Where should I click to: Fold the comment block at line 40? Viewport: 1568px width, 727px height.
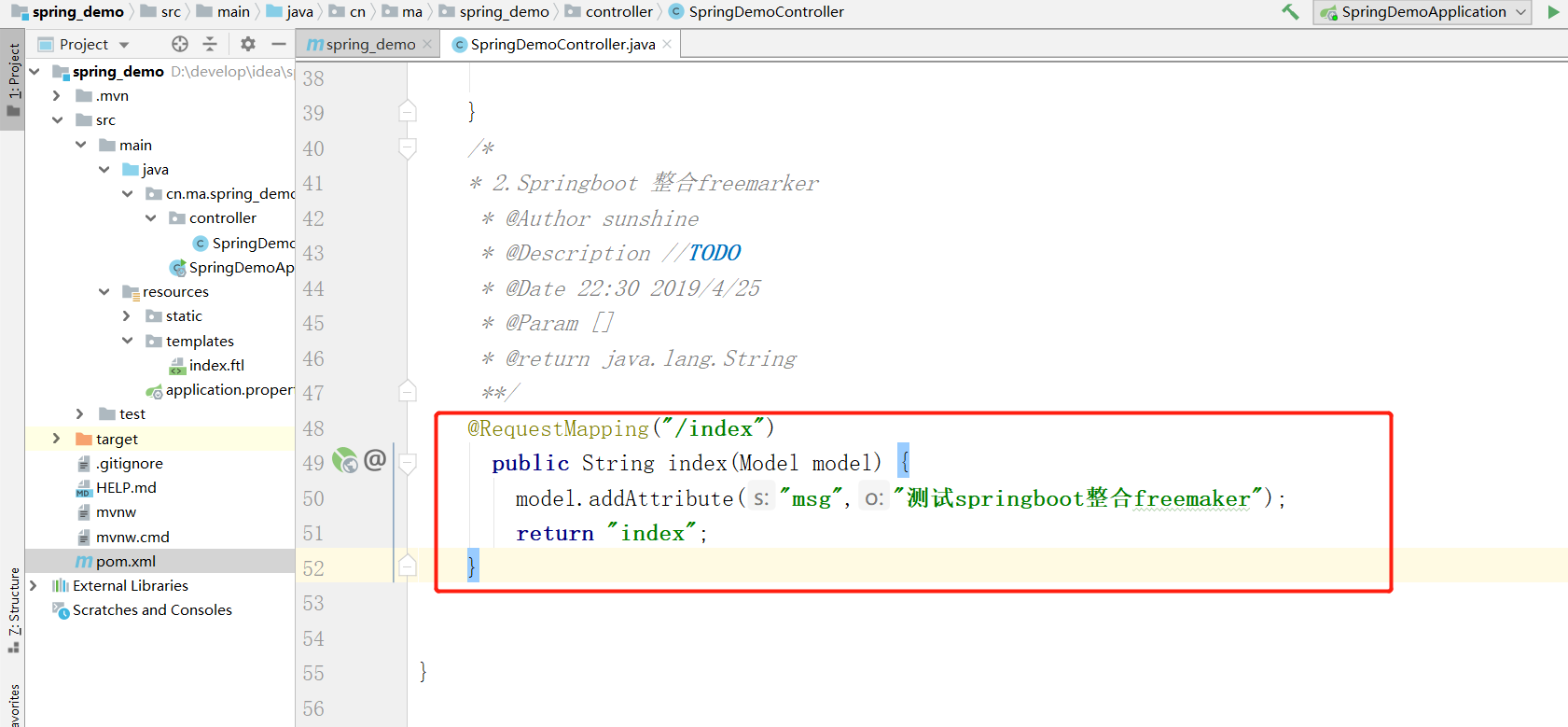(408, 147)
